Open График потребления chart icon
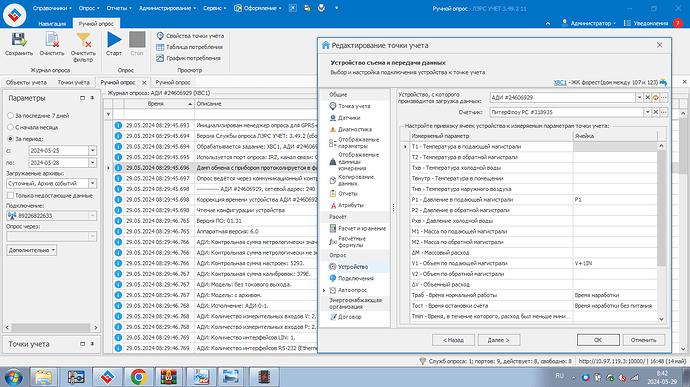The image size is (690, 387). click(160, 58)
